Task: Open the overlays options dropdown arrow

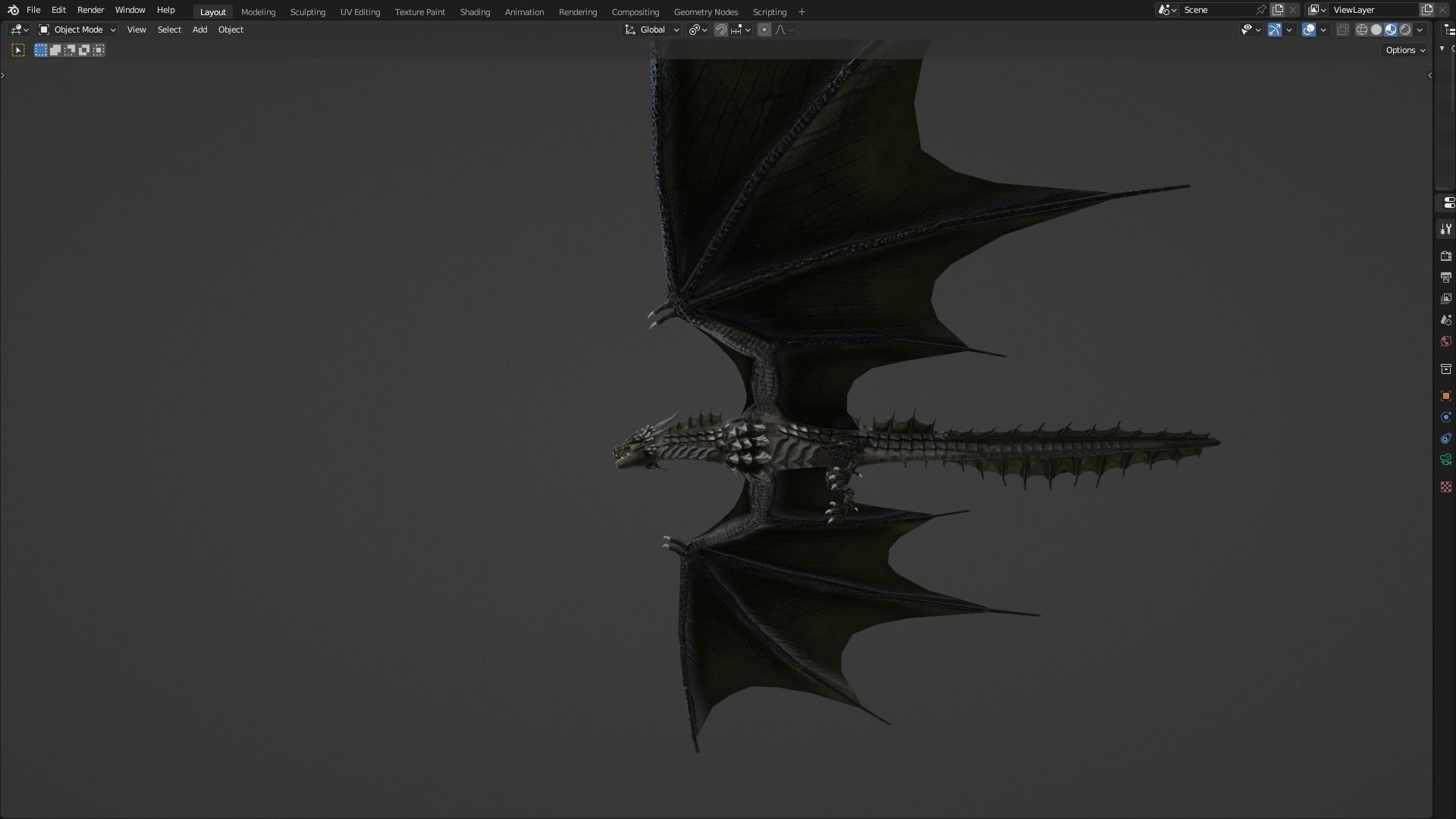Action: click(x=1323, y=30)
